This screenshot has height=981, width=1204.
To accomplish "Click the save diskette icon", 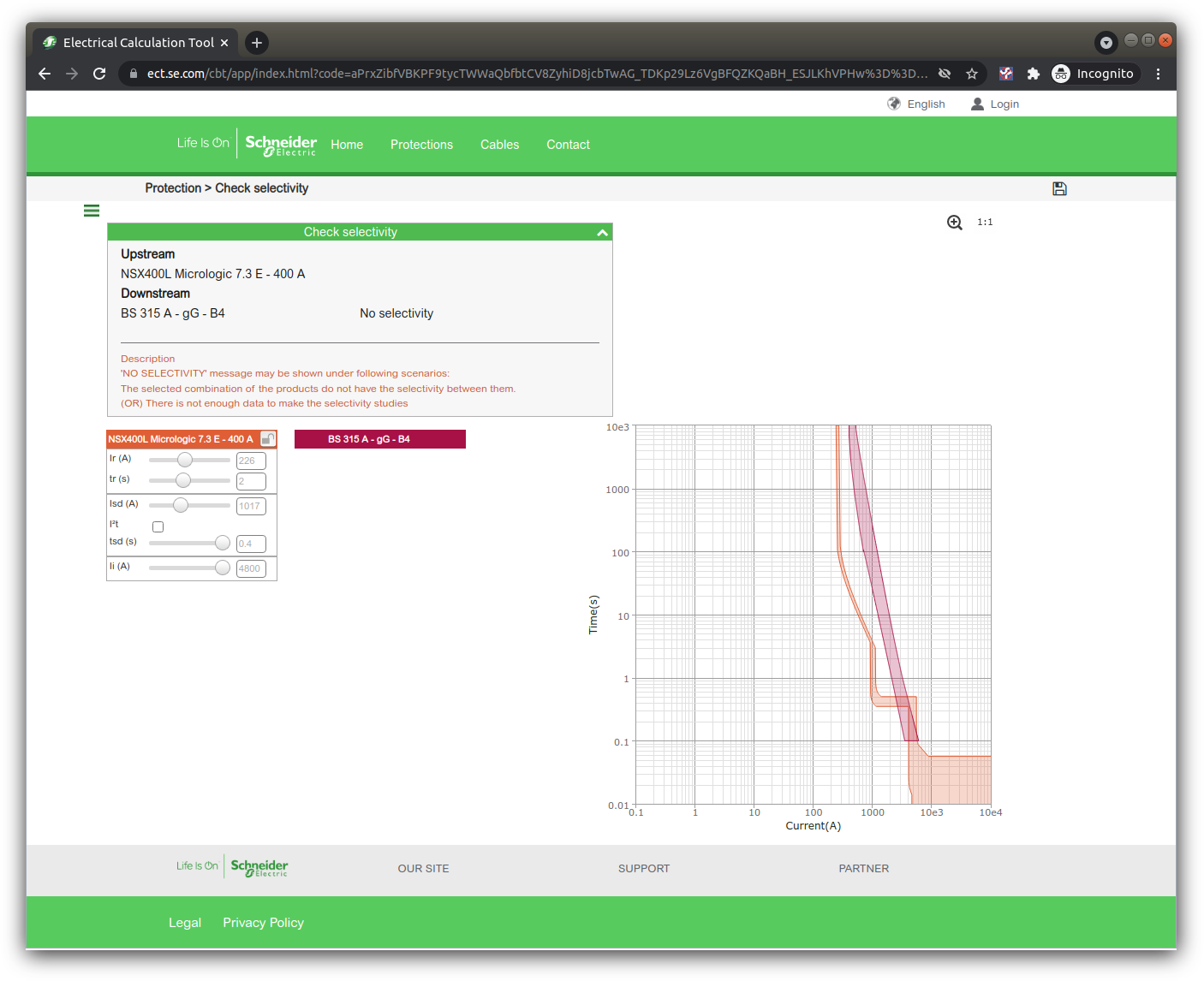I will (x=1059, y=189).
